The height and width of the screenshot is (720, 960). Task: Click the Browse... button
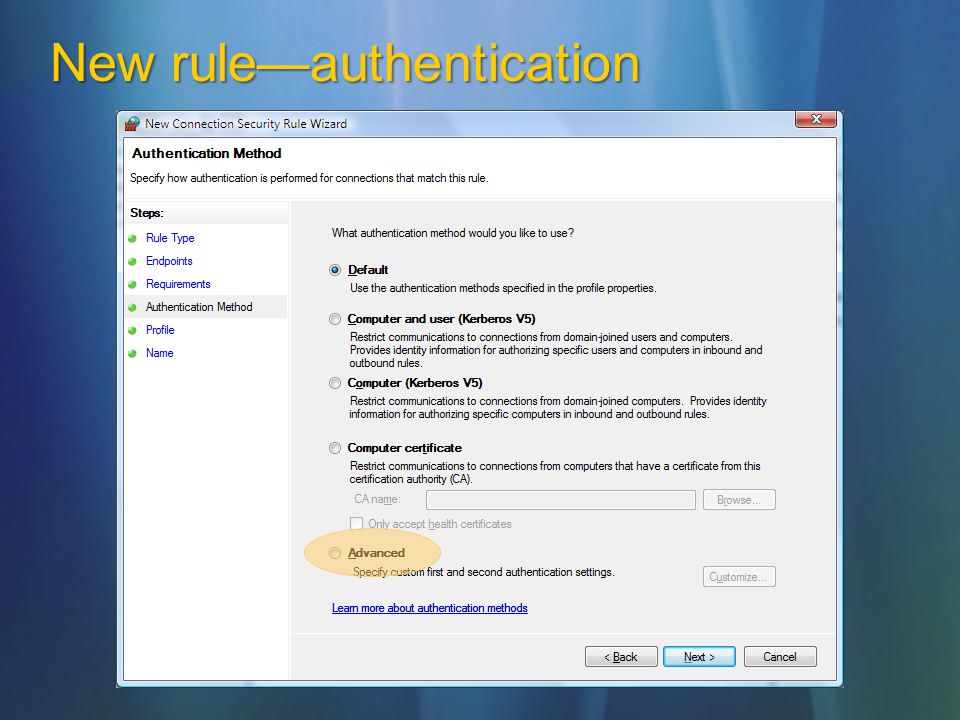pyautogui.click(x=739, y=500)
